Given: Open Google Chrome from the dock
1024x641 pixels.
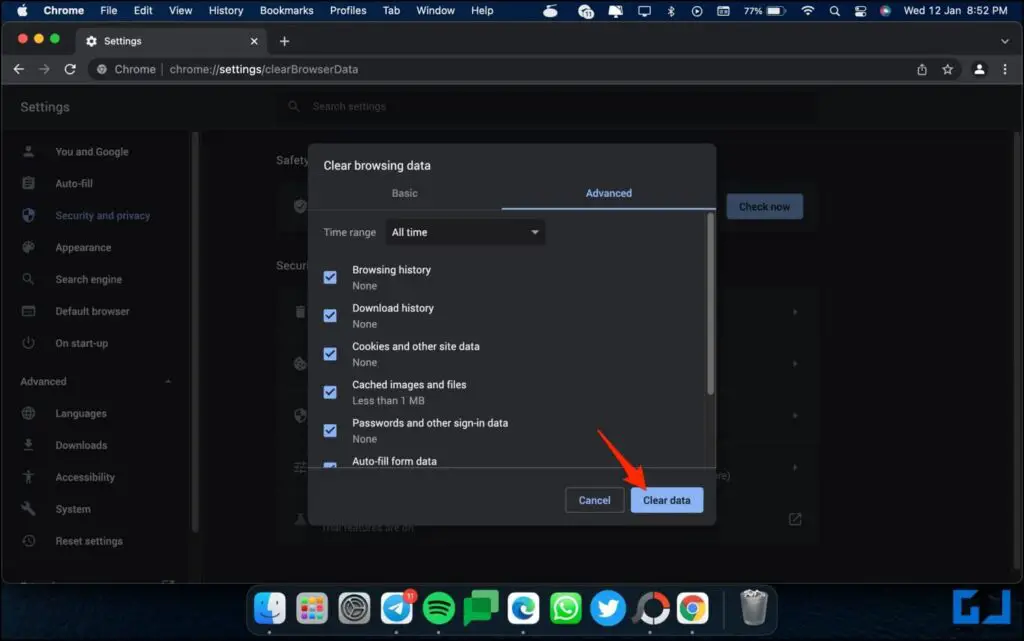Looking at the screenshot, I should coord(692,608).
